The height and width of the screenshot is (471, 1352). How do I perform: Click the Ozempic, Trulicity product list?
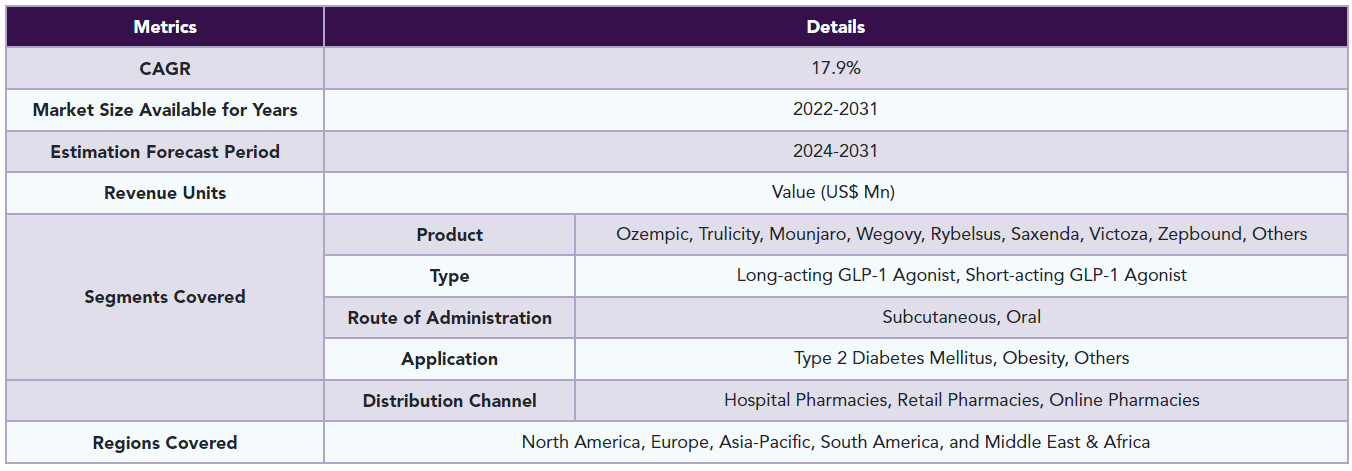961,235
